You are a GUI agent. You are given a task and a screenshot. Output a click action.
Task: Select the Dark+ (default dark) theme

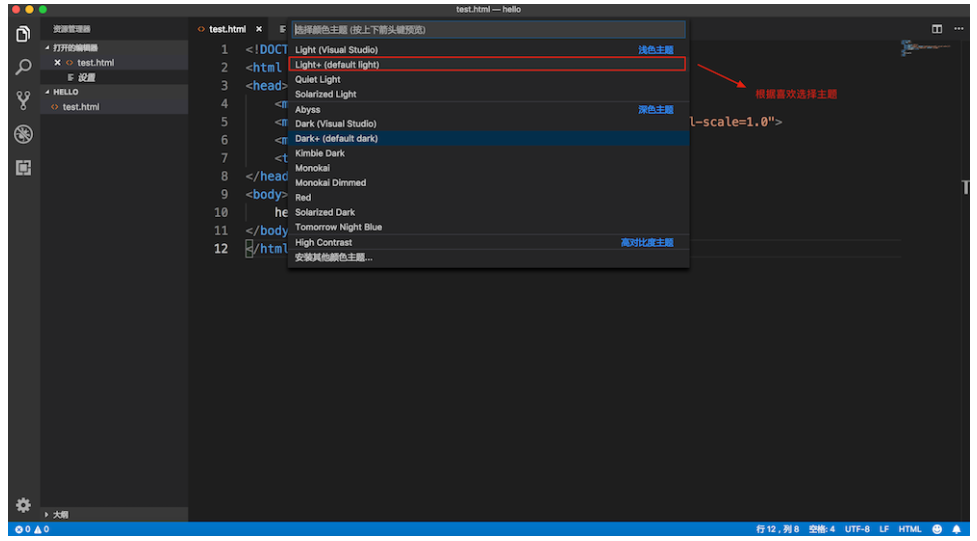click(x=488, y=138)
